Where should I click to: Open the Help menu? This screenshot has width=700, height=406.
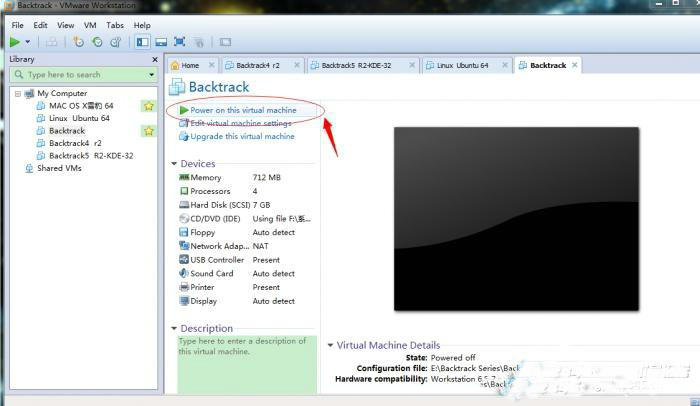pos(142,25)
